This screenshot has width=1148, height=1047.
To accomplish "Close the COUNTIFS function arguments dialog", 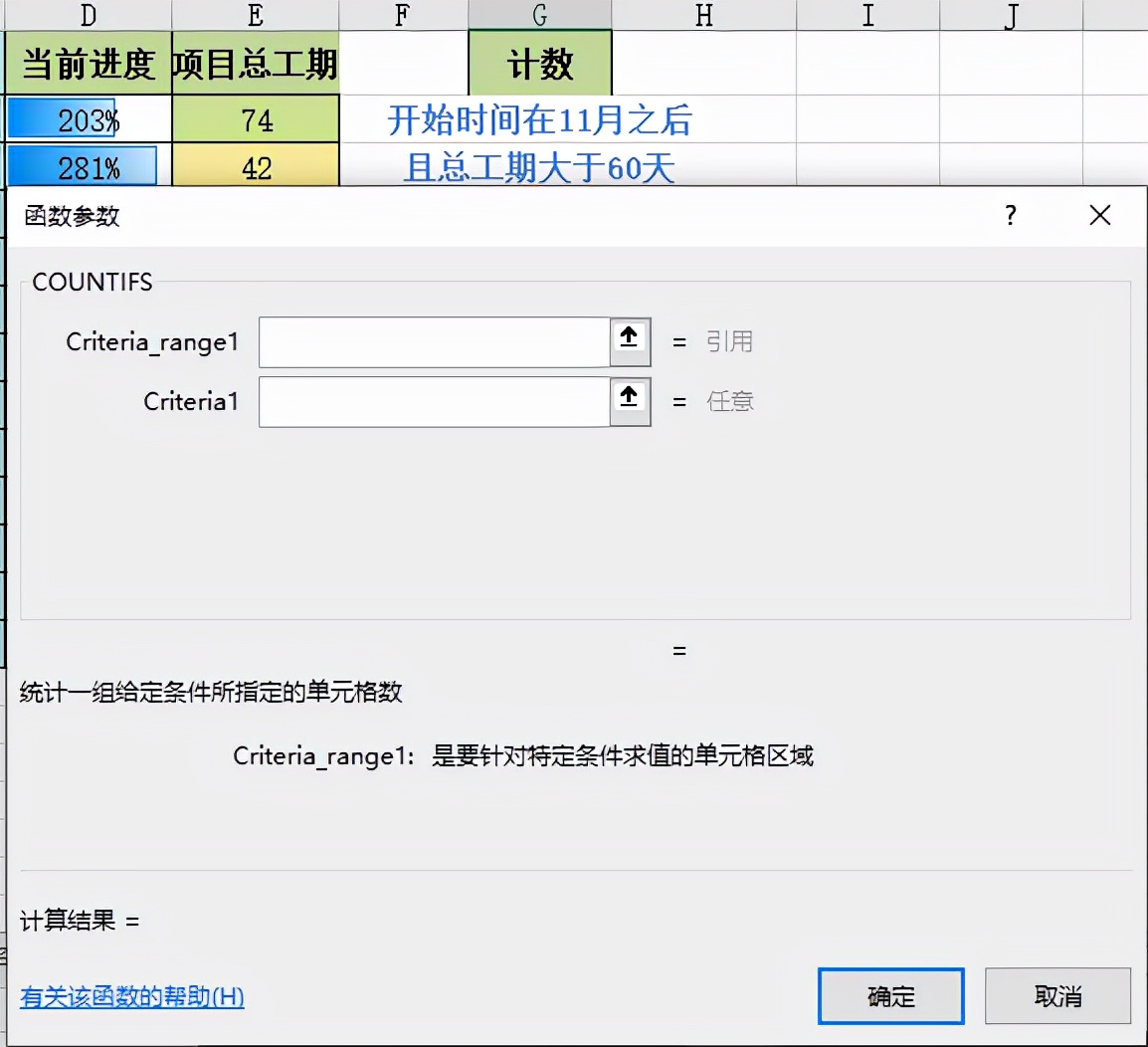I will point(1099,215).
